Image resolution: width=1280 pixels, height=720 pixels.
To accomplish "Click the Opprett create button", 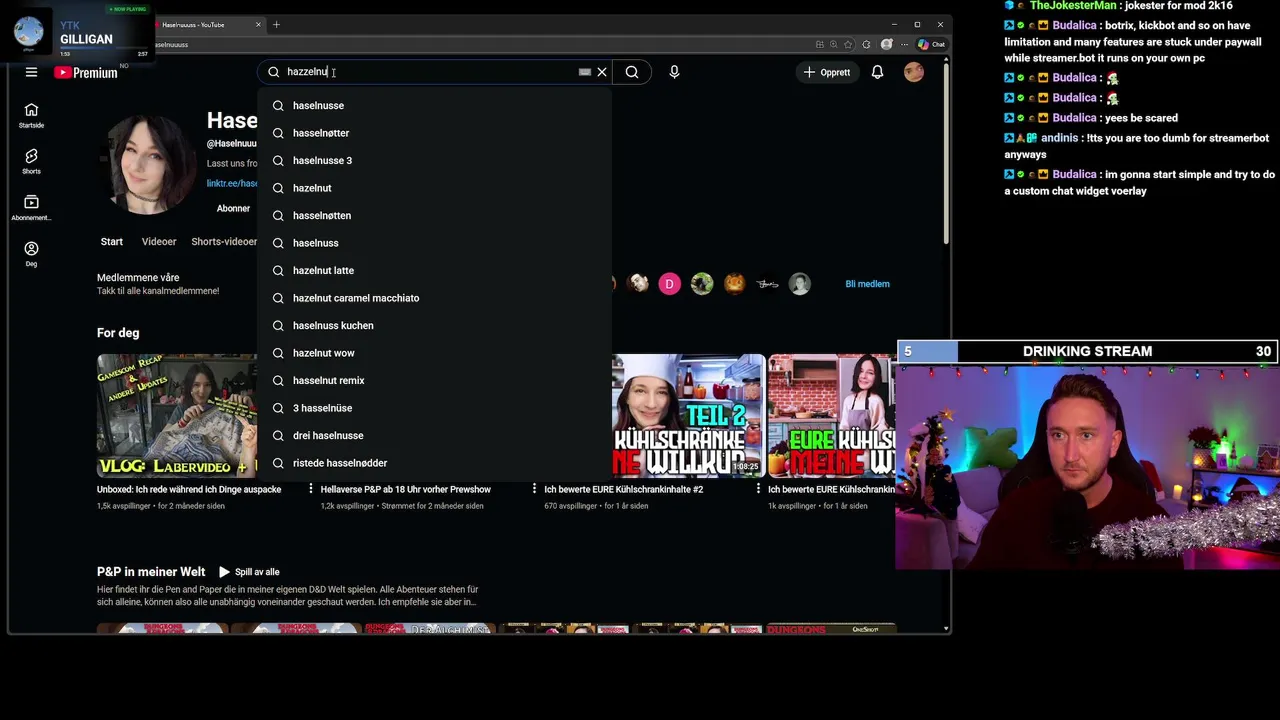I will click(827, 72).
